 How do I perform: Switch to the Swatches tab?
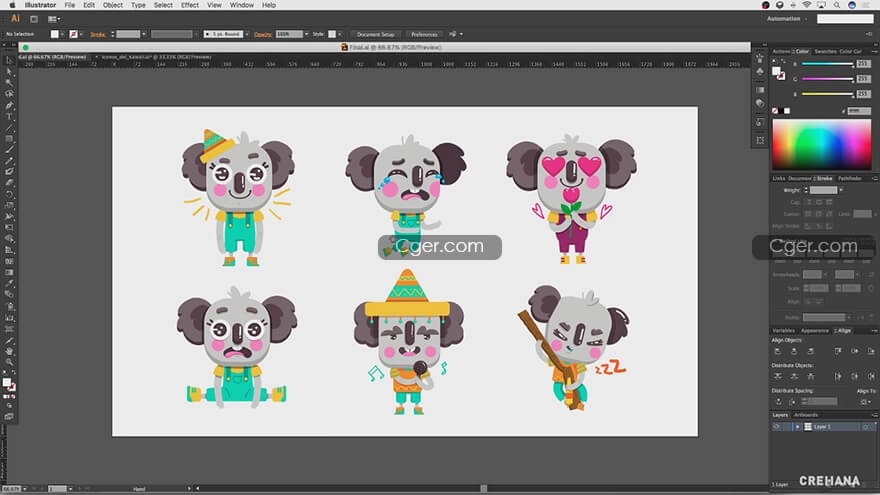(825, 51)
